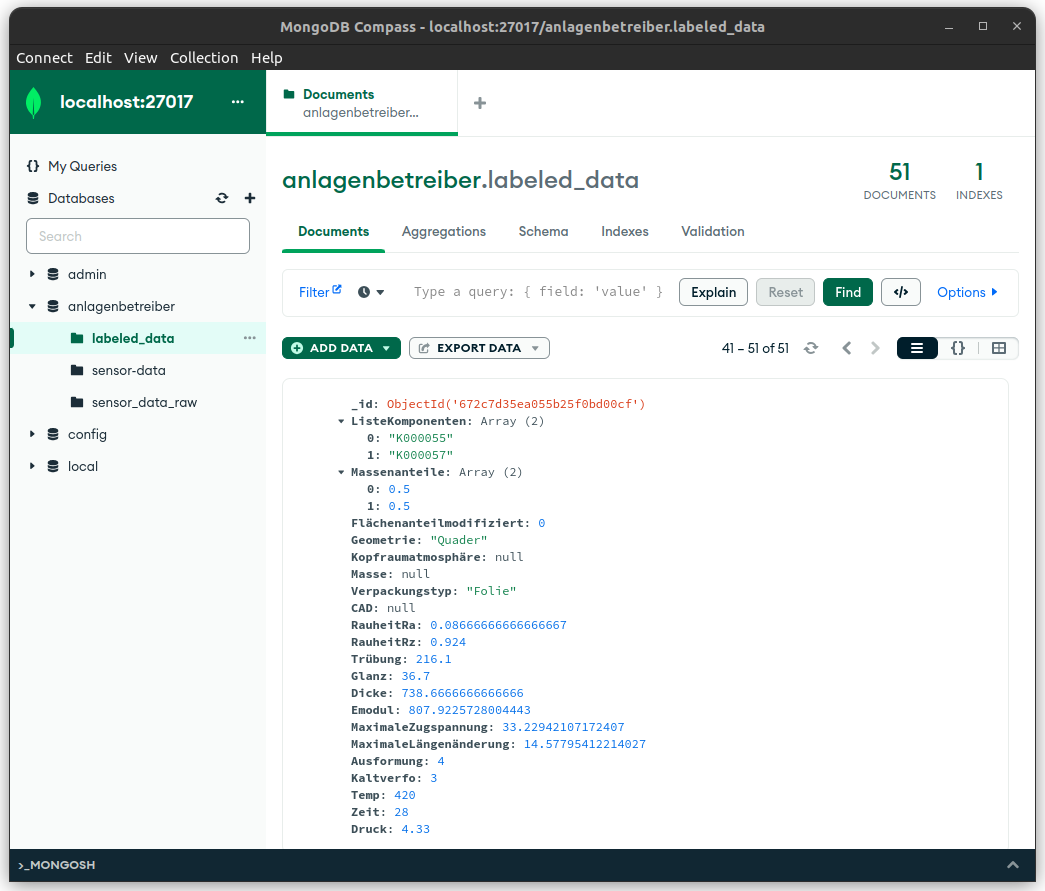Select the config database icon
This screenshot has width=1045, height=891.
pyautogui.click(x=53, y=435)
